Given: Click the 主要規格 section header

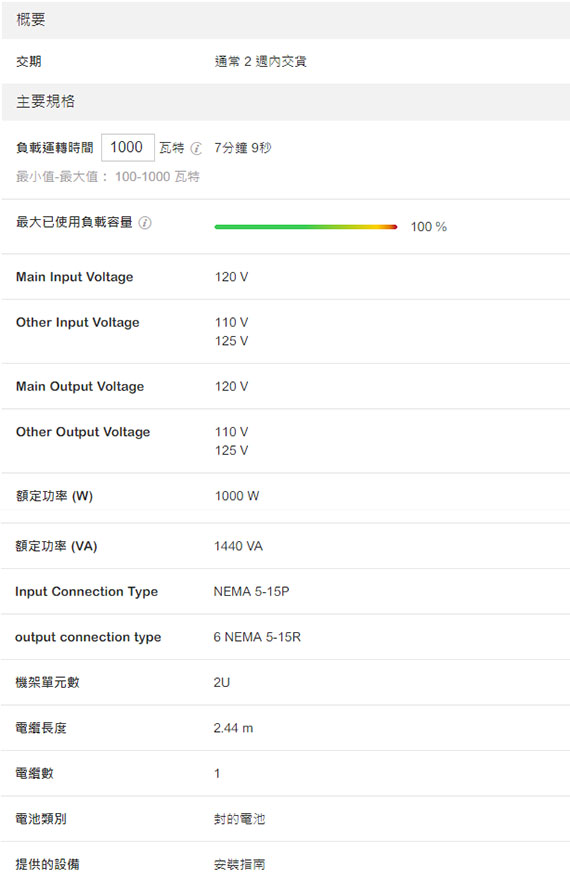Looking at the screenshot, I should point(286,102).
